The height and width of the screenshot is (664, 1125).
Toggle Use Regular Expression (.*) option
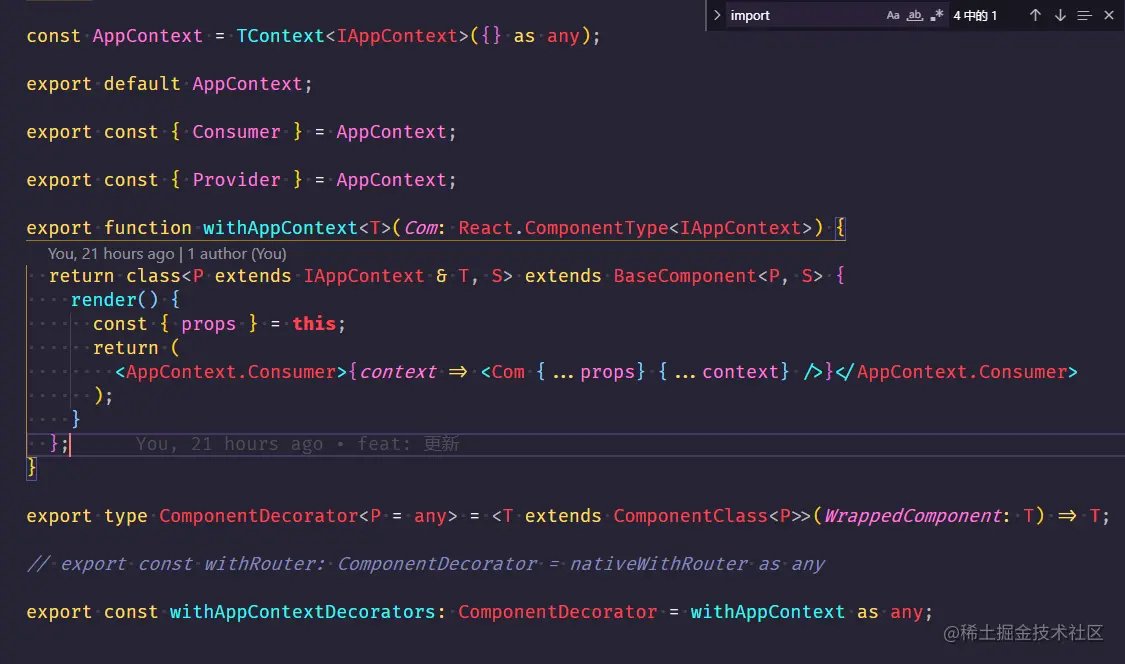(936, 15)
